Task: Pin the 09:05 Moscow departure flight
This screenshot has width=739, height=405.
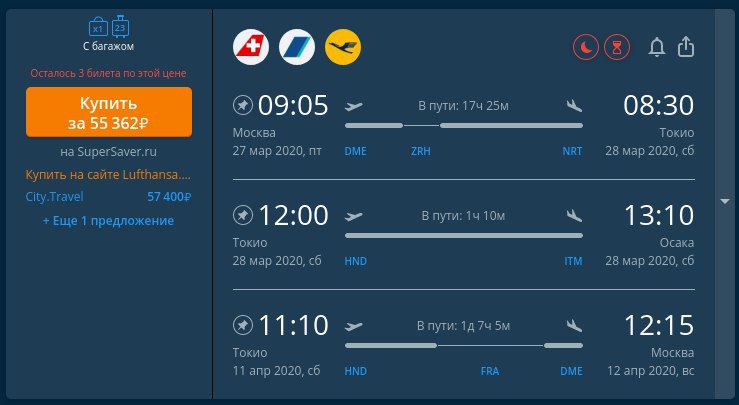Action: pyautogui.click(x=243, y=105)
